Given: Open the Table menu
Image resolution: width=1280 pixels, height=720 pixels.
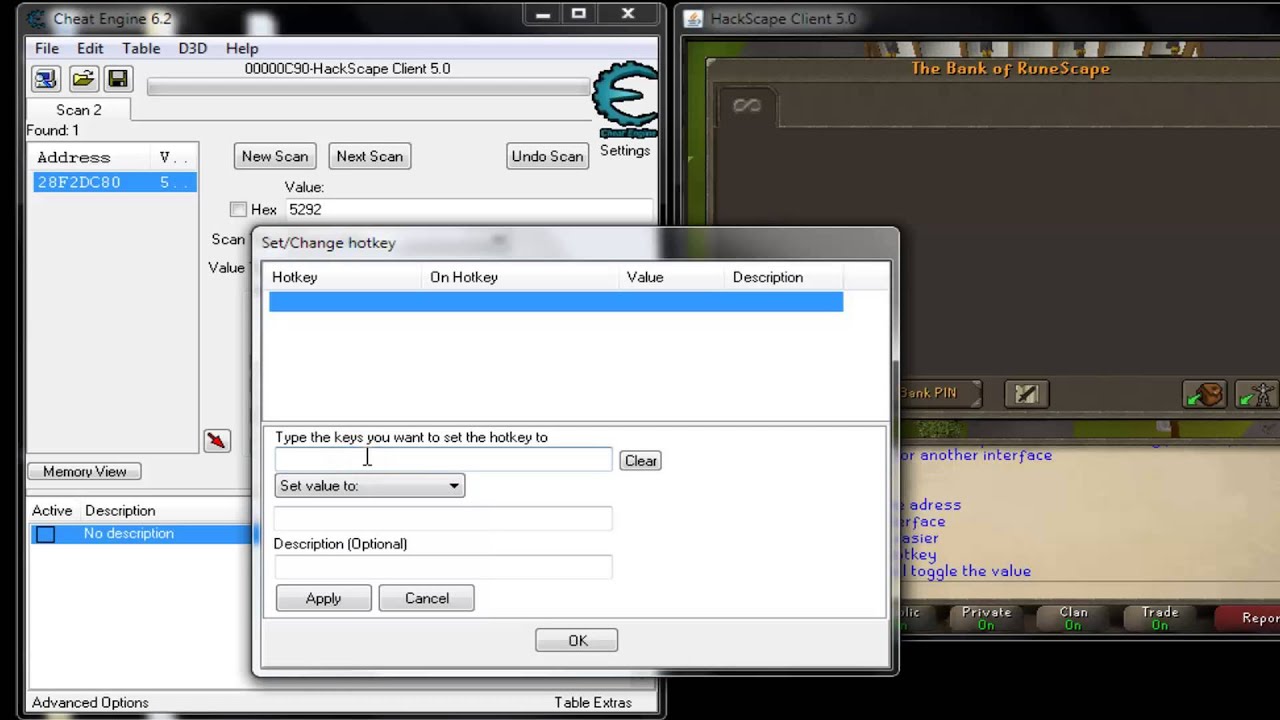Looking at the screenshot, I should (x=141, y=48).
